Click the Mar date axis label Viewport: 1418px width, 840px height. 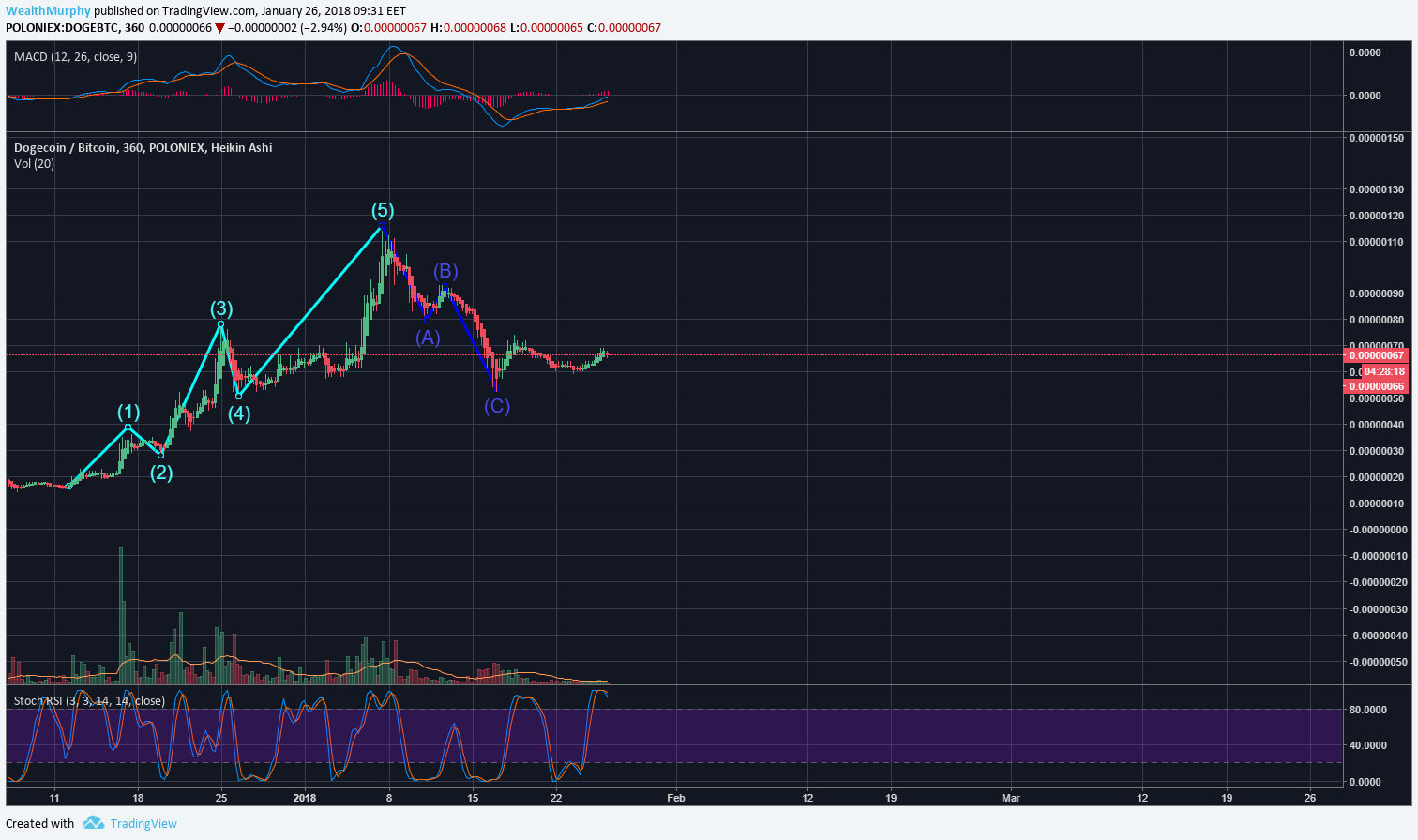click(1010, 798)
